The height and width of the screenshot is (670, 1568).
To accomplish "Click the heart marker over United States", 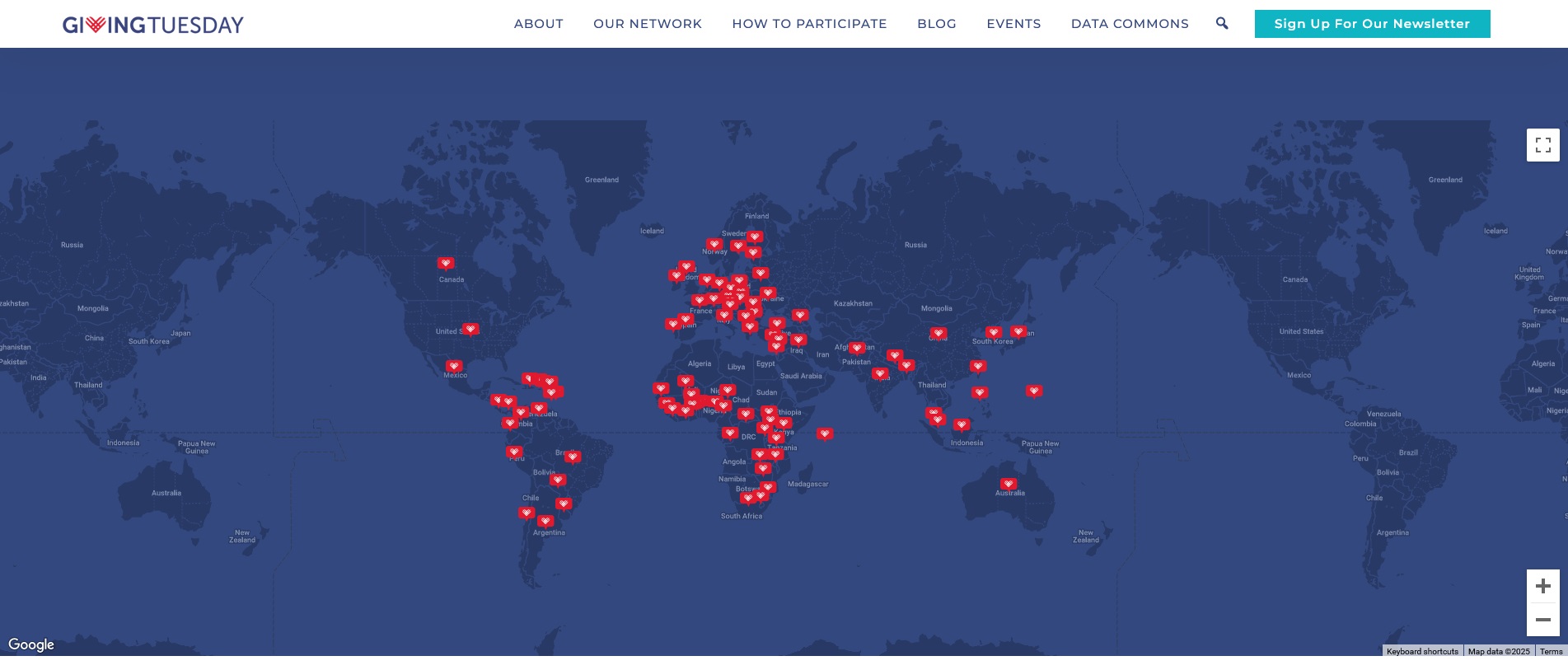I will pos(470,329).
